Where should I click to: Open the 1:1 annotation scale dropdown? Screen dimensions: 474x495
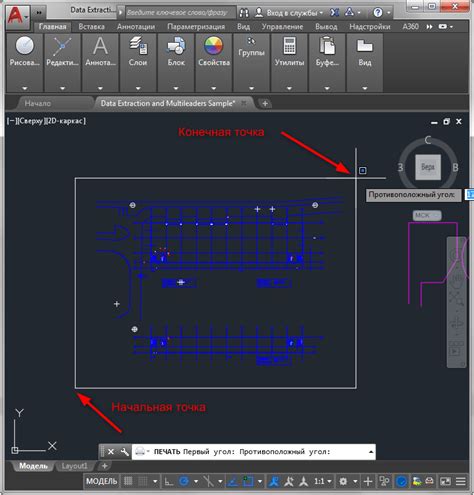323,481
